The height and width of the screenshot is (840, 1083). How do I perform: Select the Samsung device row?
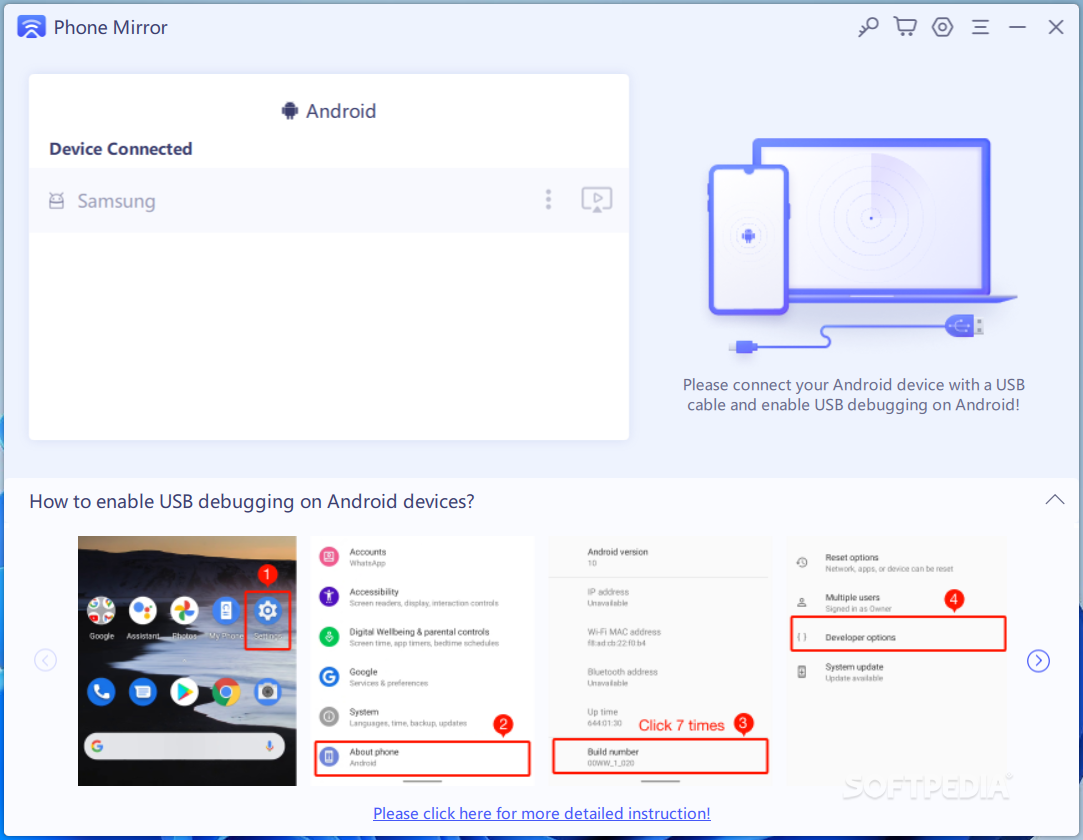coord(329,200)
